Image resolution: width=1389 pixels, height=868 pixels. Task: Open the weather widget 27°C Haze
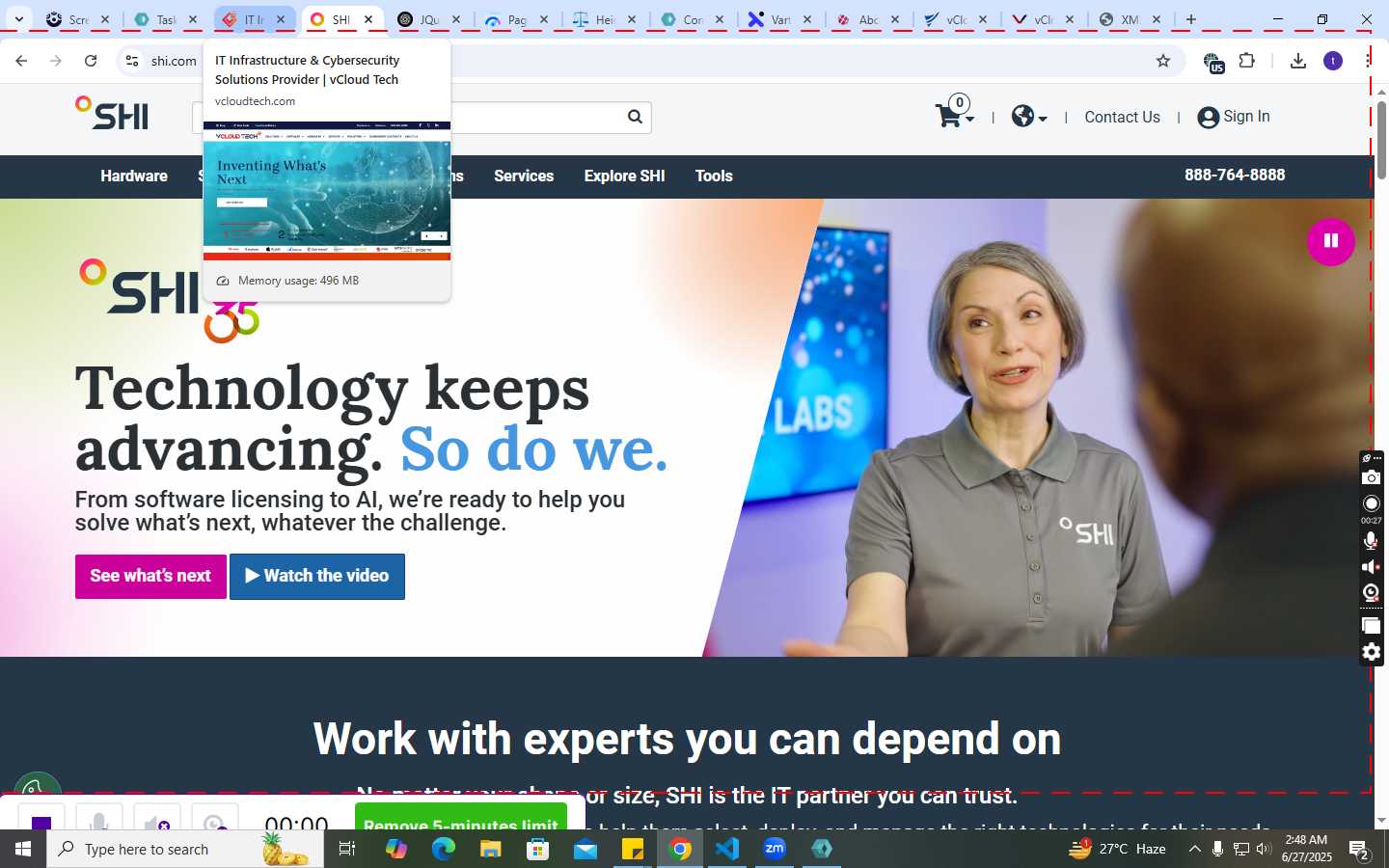pyautogui.click(x=1118, y=849)
